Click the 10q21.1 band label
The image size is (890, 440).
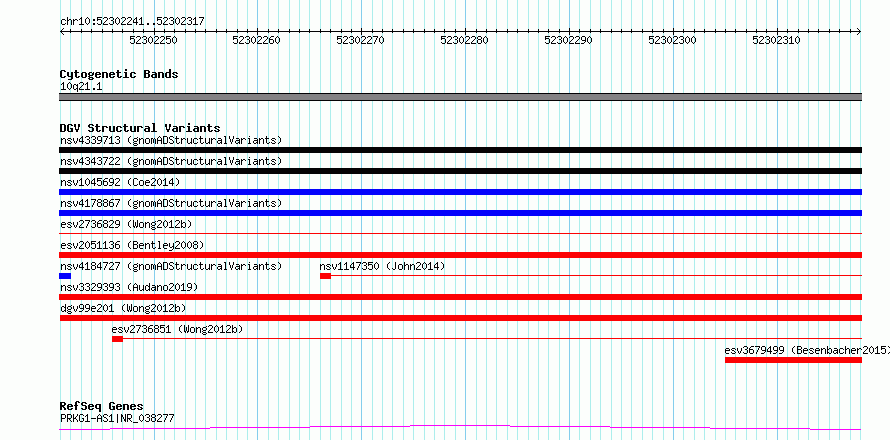tap(81, 87)
